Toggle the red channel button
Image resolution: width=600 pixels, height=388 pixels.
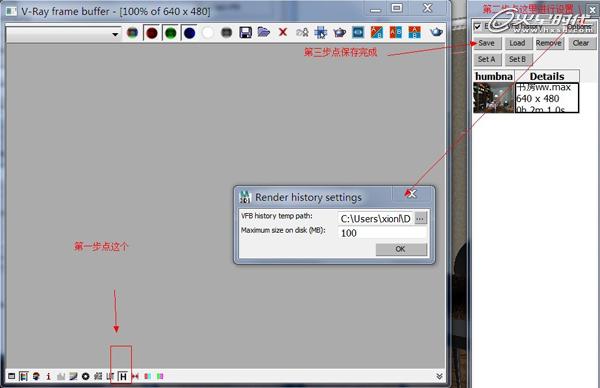tap(152, 33)
